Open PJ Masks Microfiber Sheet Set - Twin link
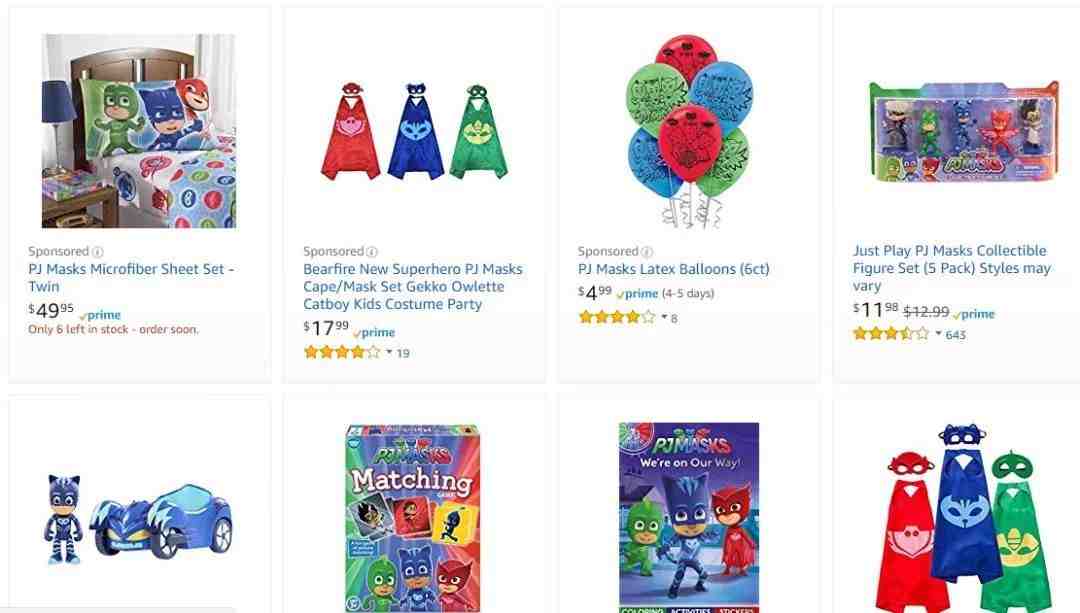 click(x=131, y=278)
